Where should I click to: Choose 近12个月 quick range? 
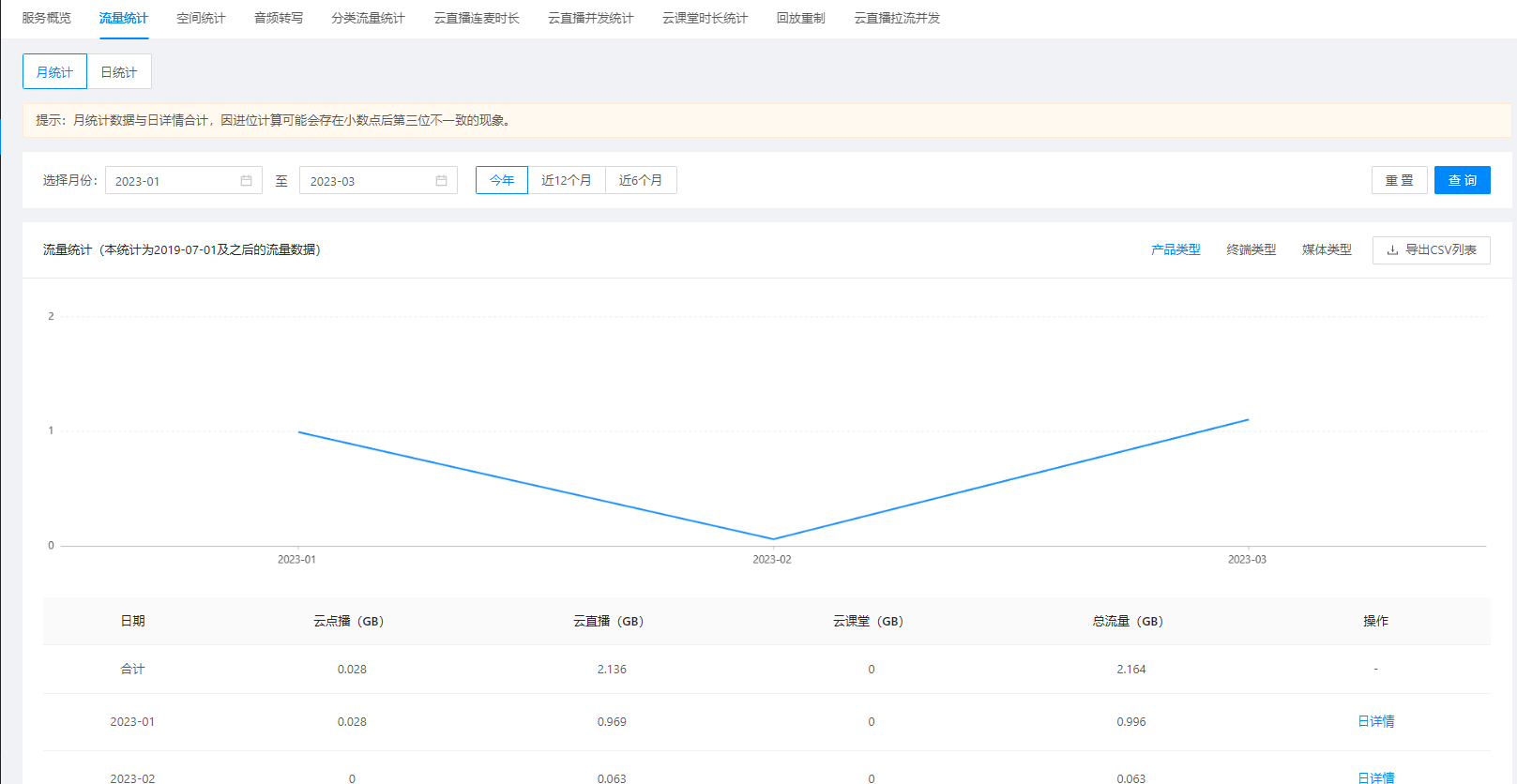567,180
